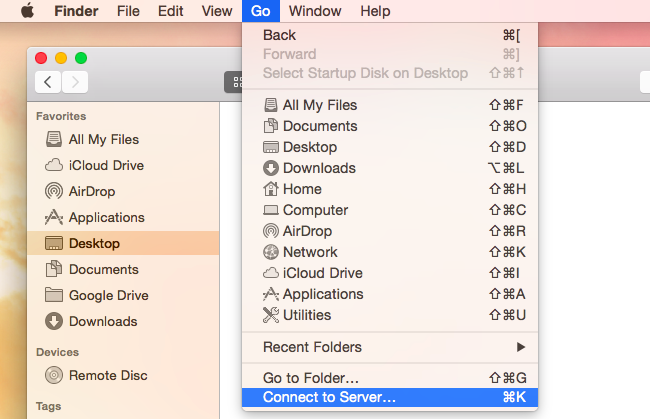Select Desktop in the sidebar
Viewport: 650px width, 419px height.
(x=123, y=243)
